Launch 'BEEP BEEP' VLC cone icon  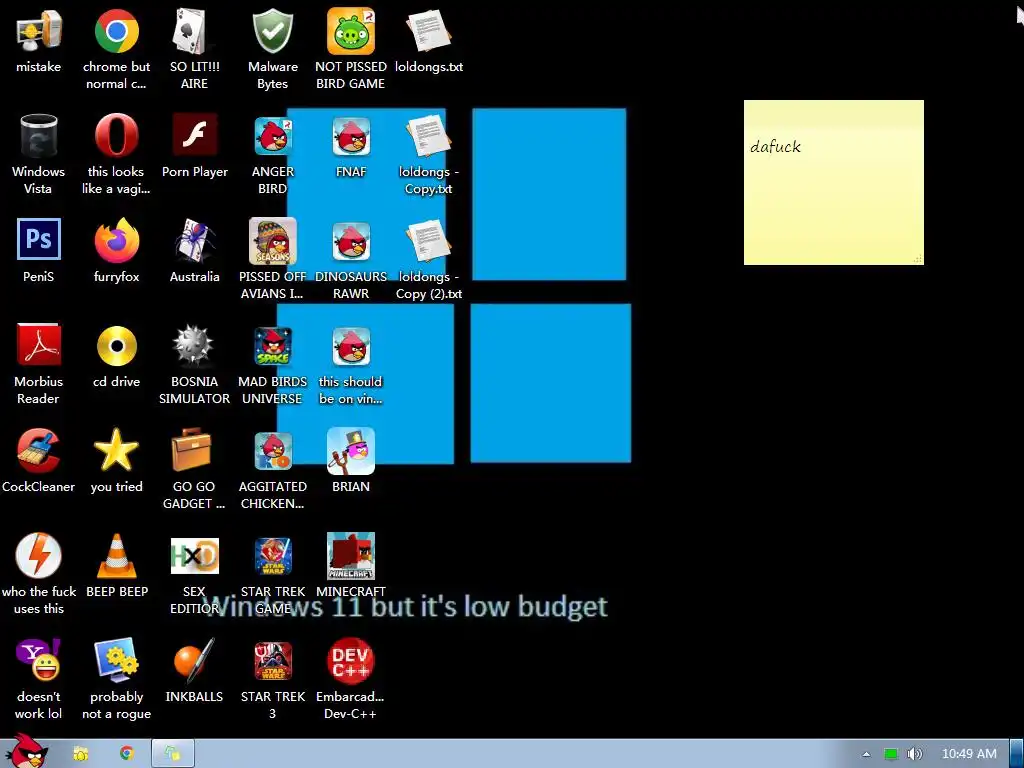pos(116,555)
